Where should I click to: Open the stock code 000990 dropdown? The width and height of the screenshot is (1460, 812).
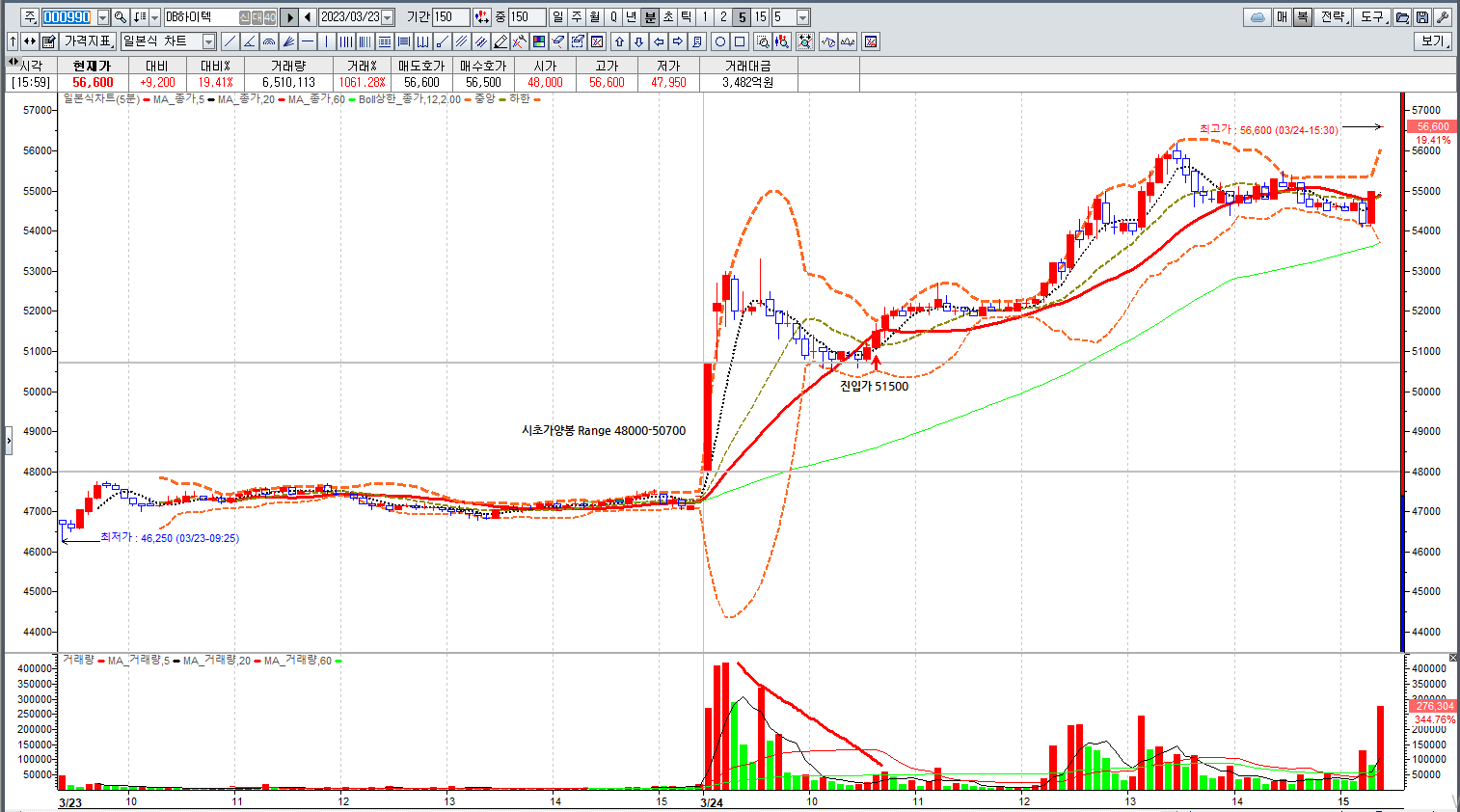pyautogui.click(x=103, y=17)
